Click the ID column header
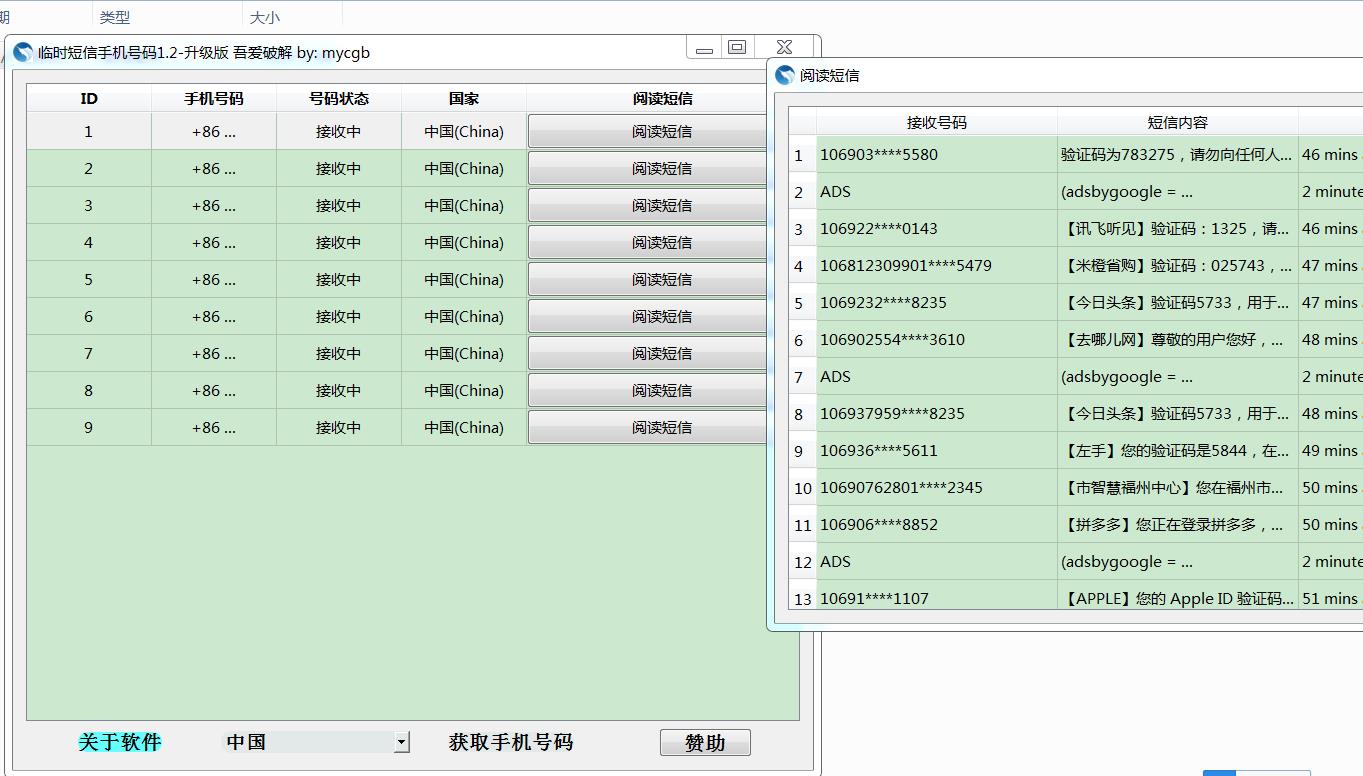This screenshot has height=776, width=1363. pos(89,99)
